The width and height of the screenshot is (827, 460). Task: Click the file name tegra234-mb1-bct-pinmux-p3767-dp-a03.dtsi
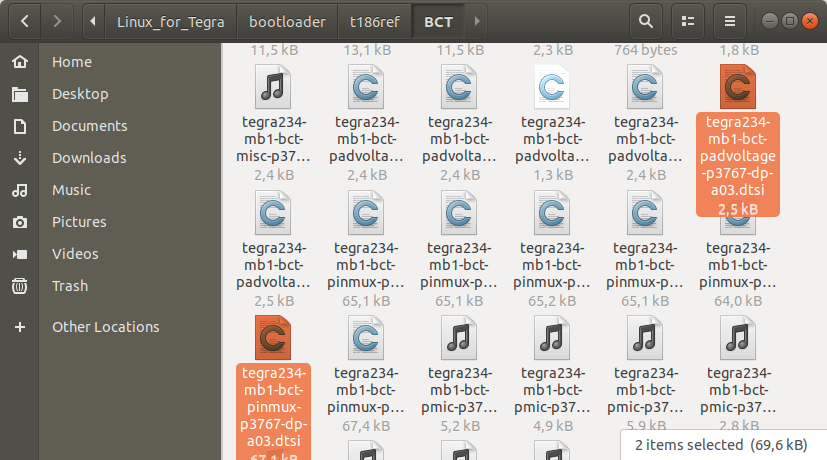coord(273,407)
